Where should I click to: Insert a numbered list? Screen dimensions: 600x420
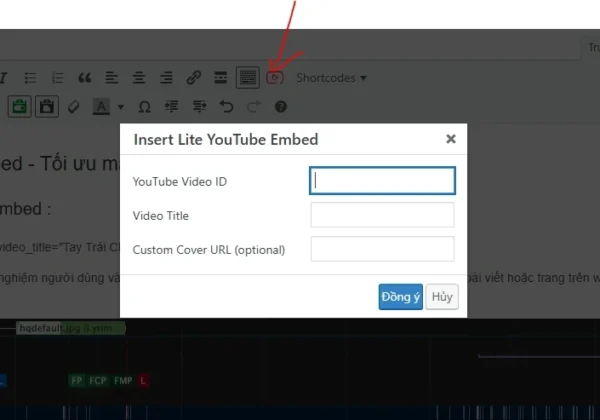point(57,78)
